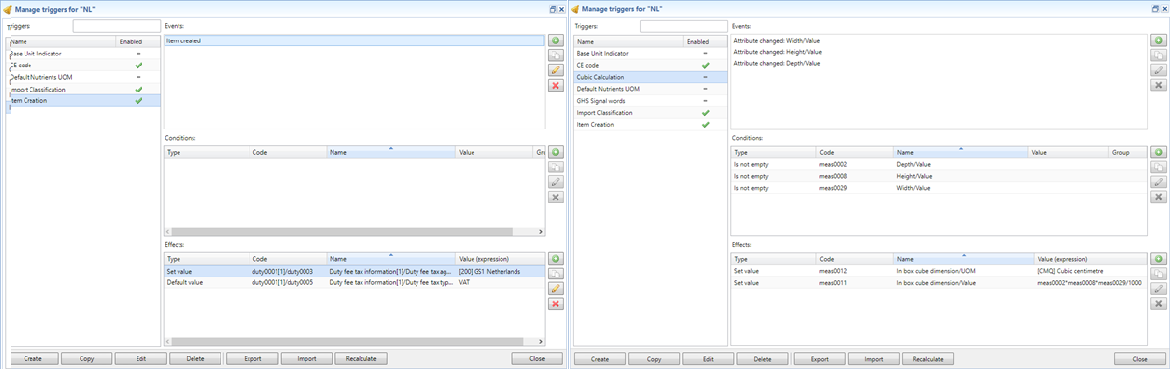Click Copy button in left window

pos(86,359)
